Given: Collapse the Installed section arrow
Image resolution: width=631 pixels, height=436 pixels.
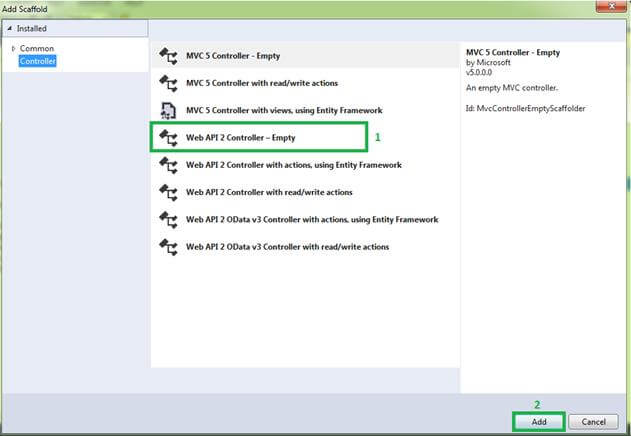Looking at the screenshot, I should pyautogui.click(x=10, y=29).
